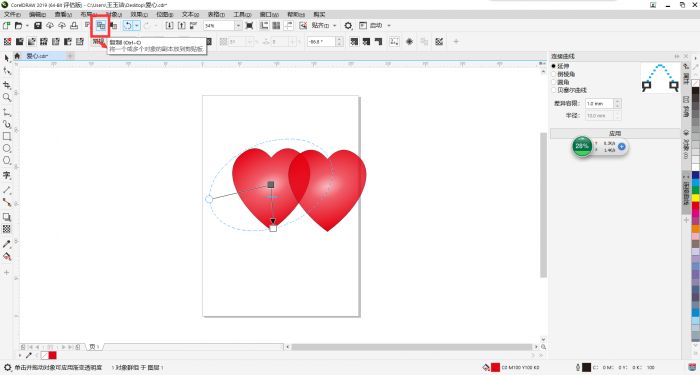Open the 编辑 menu
Viewport: 700px width, 375px height.
point(38,15)
